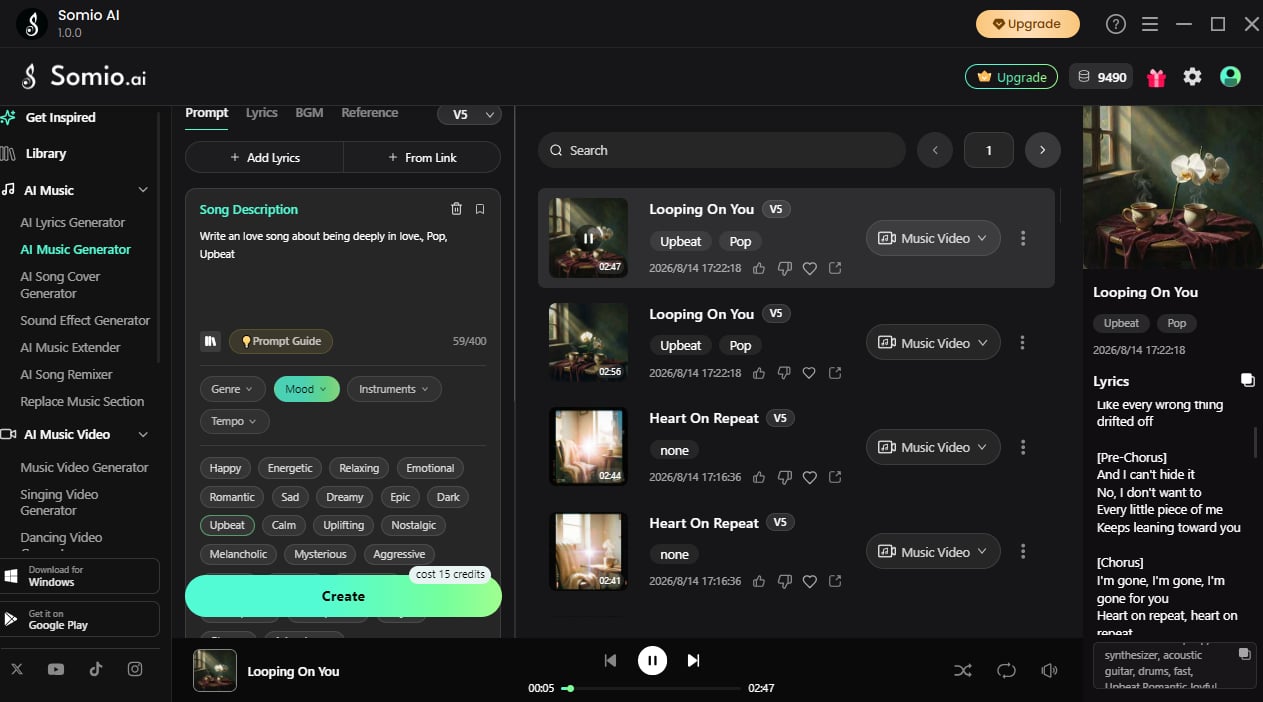Favorite the second Looping On You track
The height and width of the screenshot is (702, 1263).
810,373
